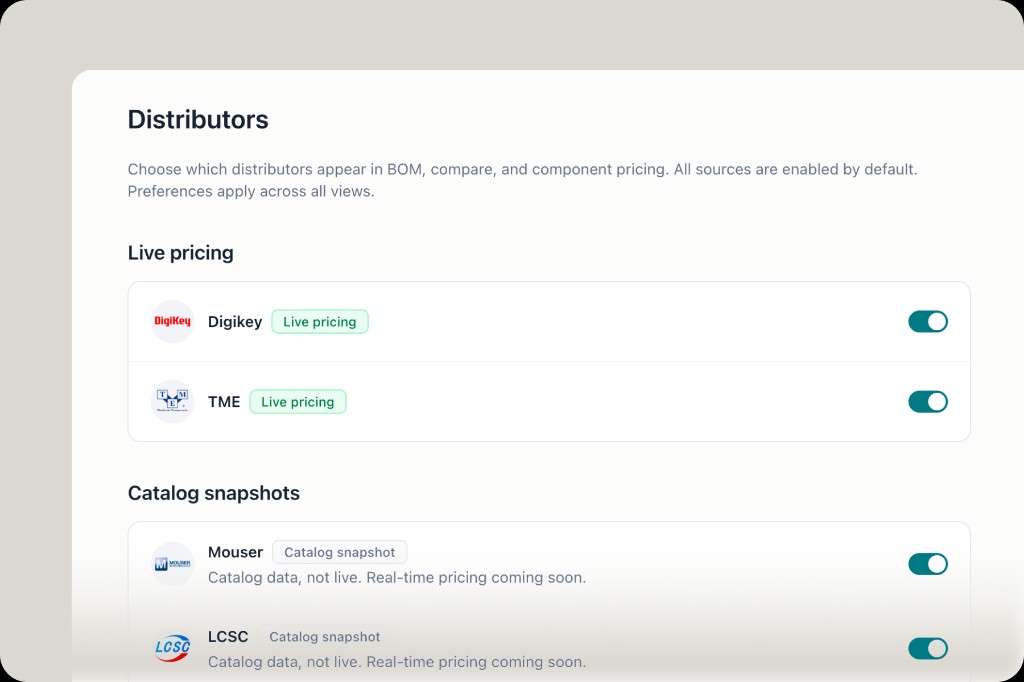Click the TME logo icon
Image resolution: width=1024 pixels, height=682 pixels.
pyautogui.click(x=172, y=402)
